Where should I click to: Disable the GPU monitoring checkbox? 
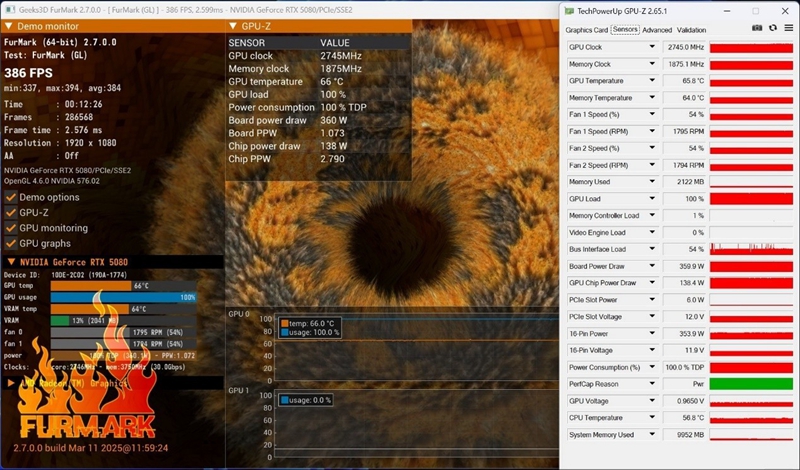pos(11,228)
